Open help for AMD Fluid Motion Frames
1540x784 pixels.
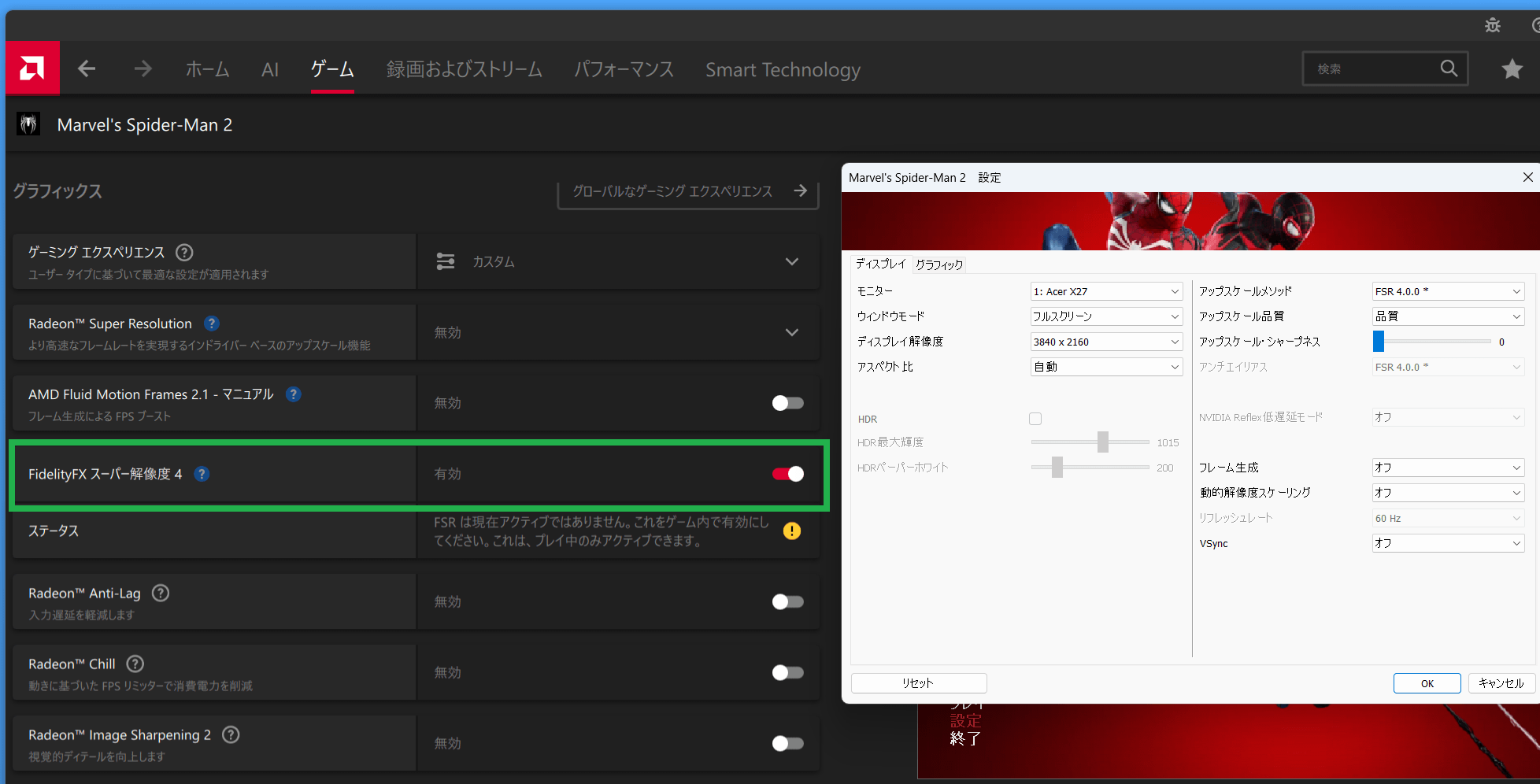[294, 394]
